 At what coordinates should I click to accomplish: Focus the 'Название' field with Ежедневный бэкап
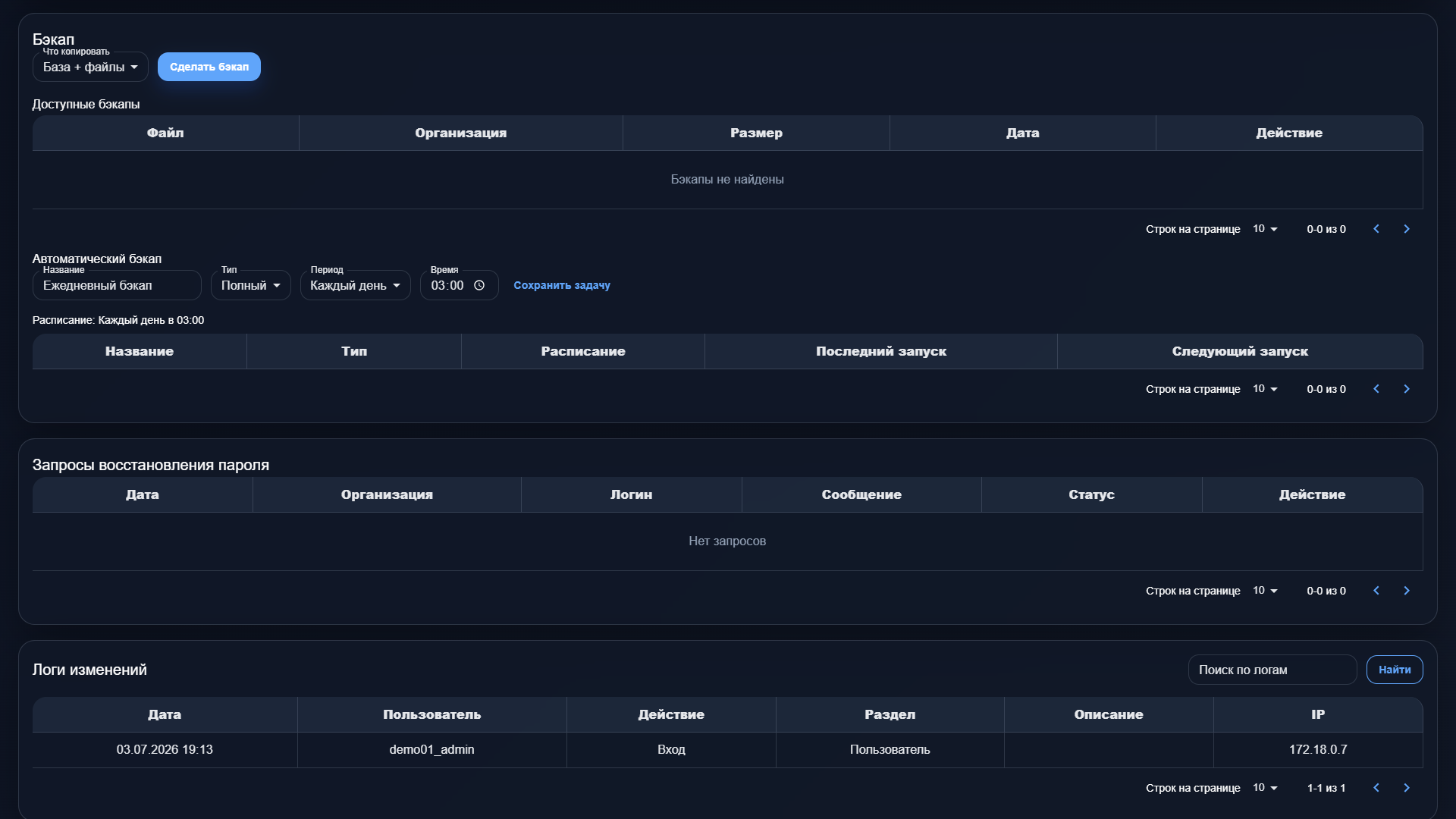[117, 285]
